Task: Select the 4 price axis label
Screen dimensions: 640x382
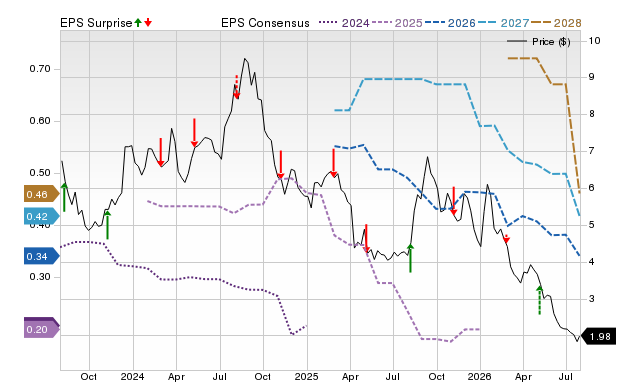Action: 591,262
